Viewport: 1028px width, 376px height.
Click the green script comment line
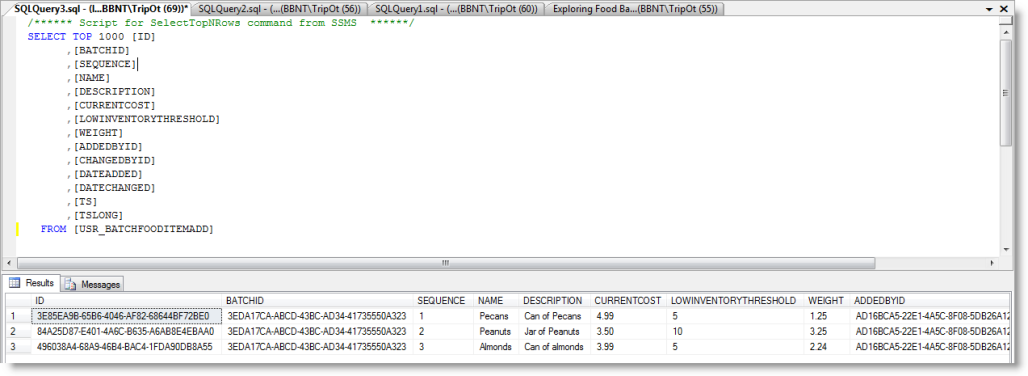(221, 23)
